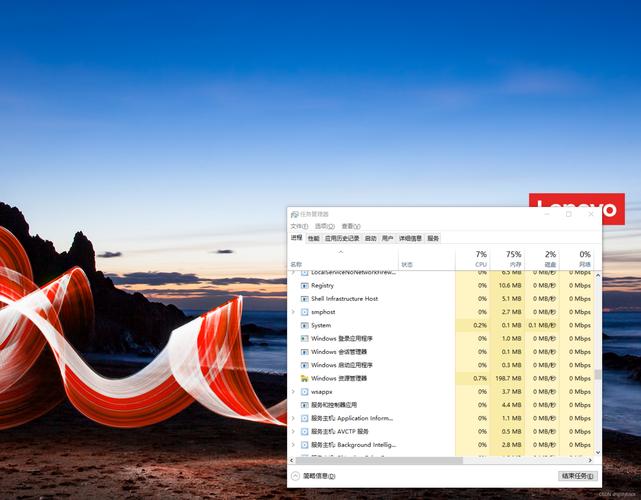The image size is (641, 500).
Task: Click the vertical scrollbar down arrow
Action: coord(598,452)
